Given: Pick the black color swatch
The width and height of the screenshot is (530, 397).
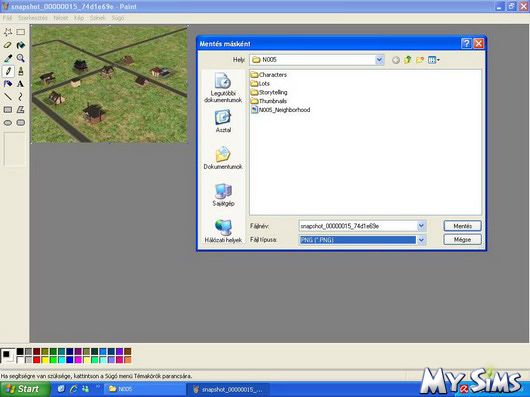Looking at the screenshot, I should (20, 352).
